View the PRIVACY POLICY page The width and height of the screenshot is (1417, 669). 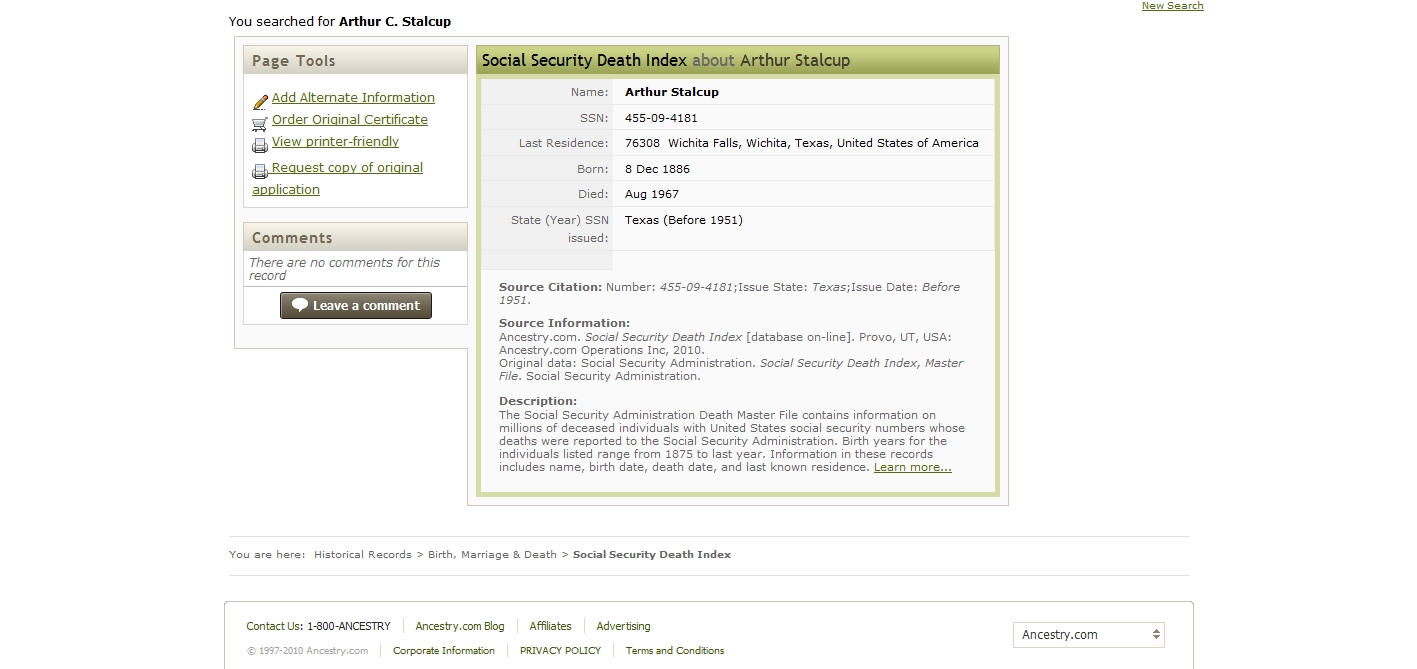(560, 651)
